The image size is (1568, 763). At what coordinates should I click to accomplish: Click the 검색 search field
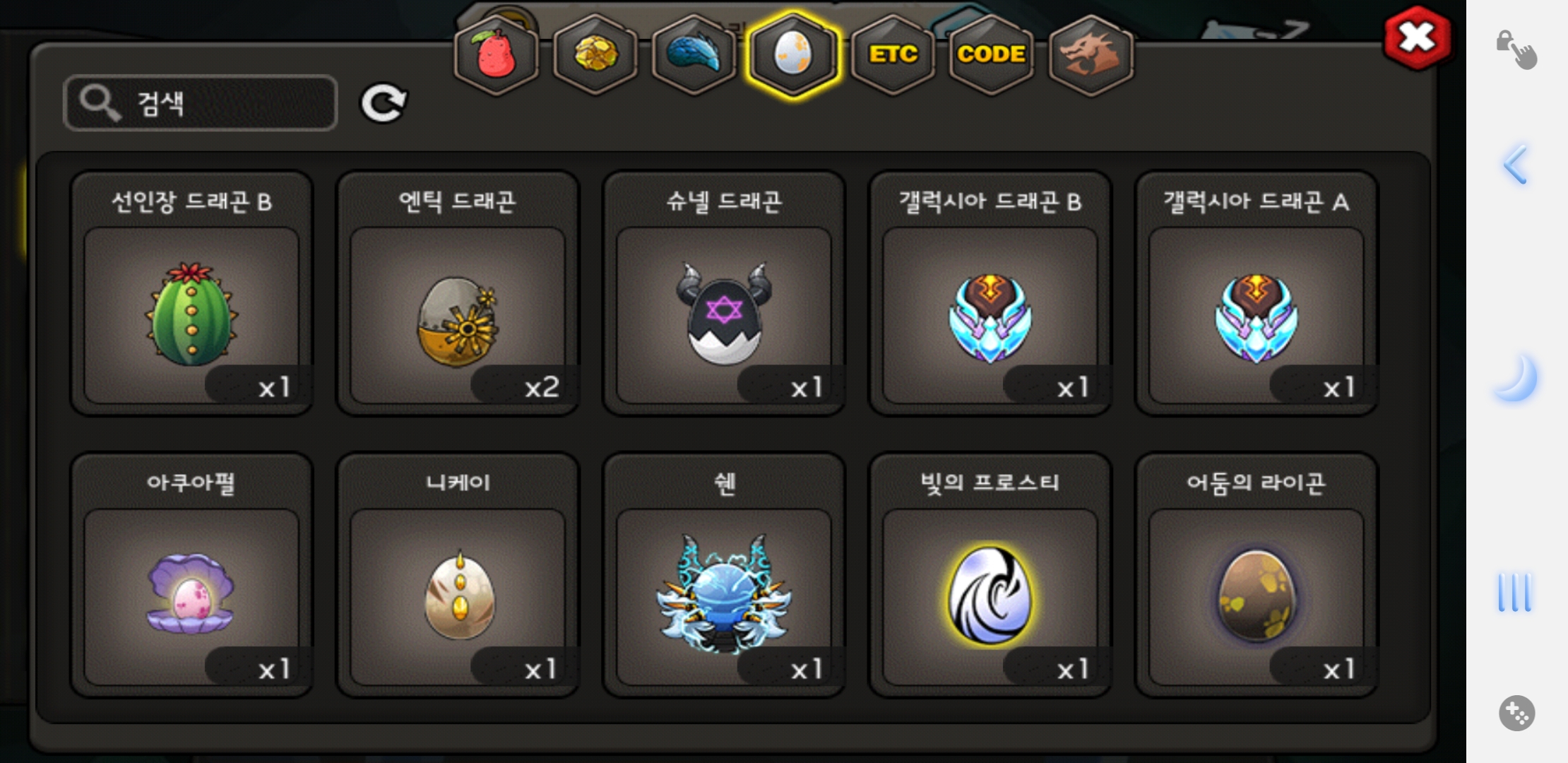[x=200, y=103]
